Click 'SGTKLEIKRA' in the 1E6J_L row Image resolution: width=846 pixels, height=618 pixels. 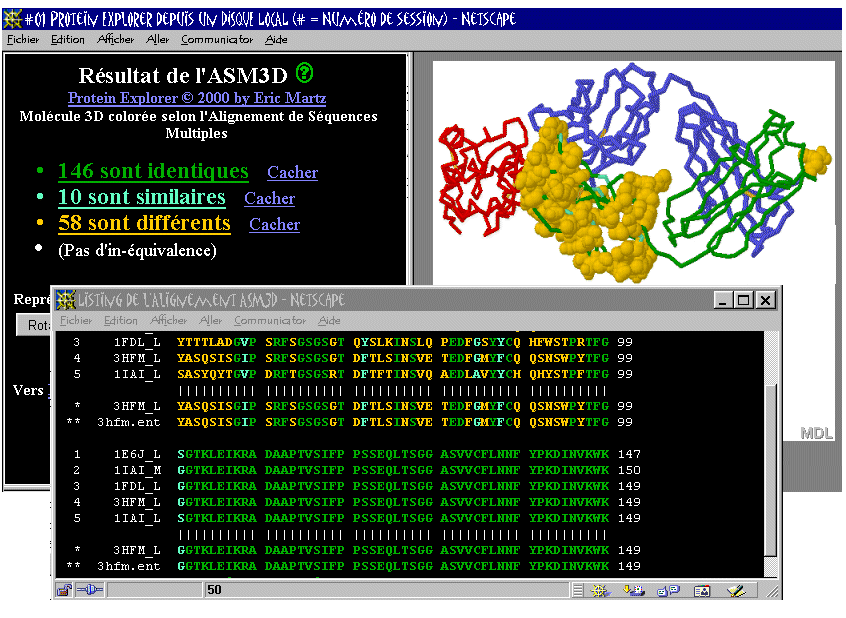tap(217, 454)
